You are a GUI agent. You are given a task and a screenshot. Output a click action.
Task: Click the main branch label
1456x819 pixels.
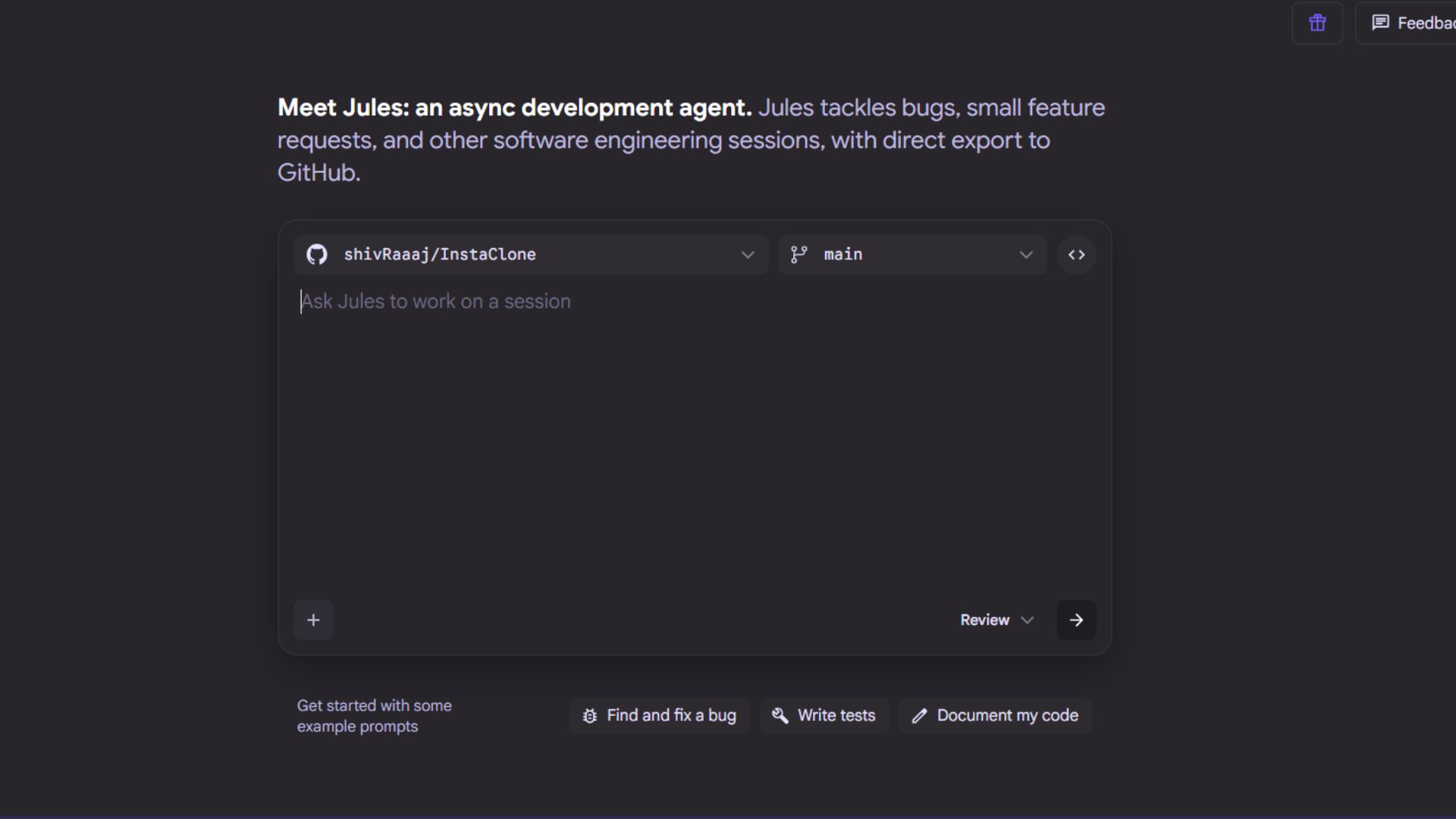click(843, 255)
